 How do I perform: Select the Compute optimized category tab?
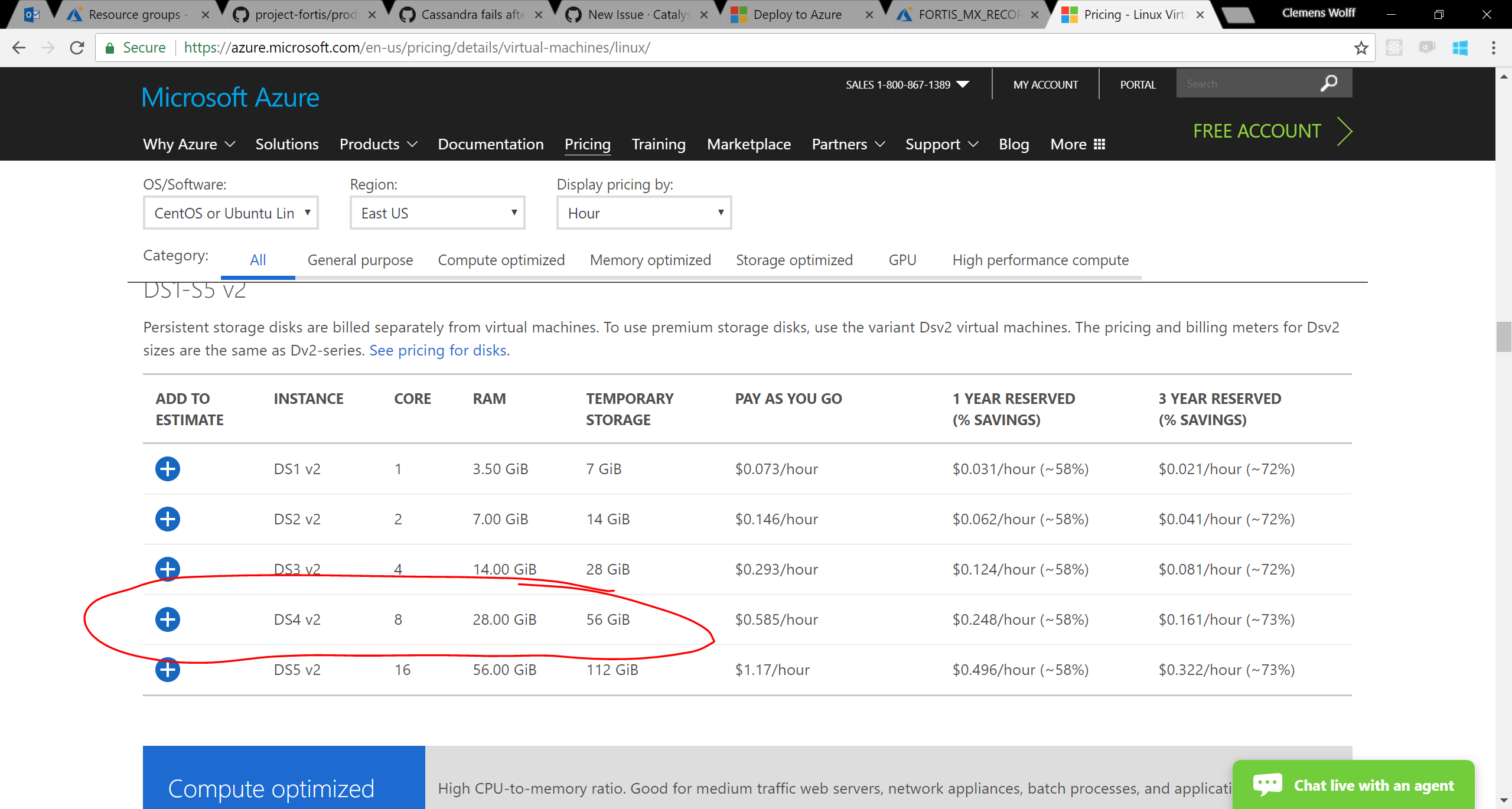tap(501, 260)
